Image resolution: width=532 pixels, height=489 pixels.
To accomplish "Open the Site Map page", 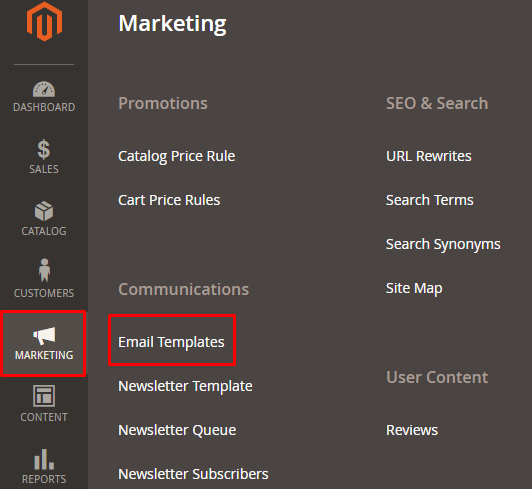I will pos(414,289).
